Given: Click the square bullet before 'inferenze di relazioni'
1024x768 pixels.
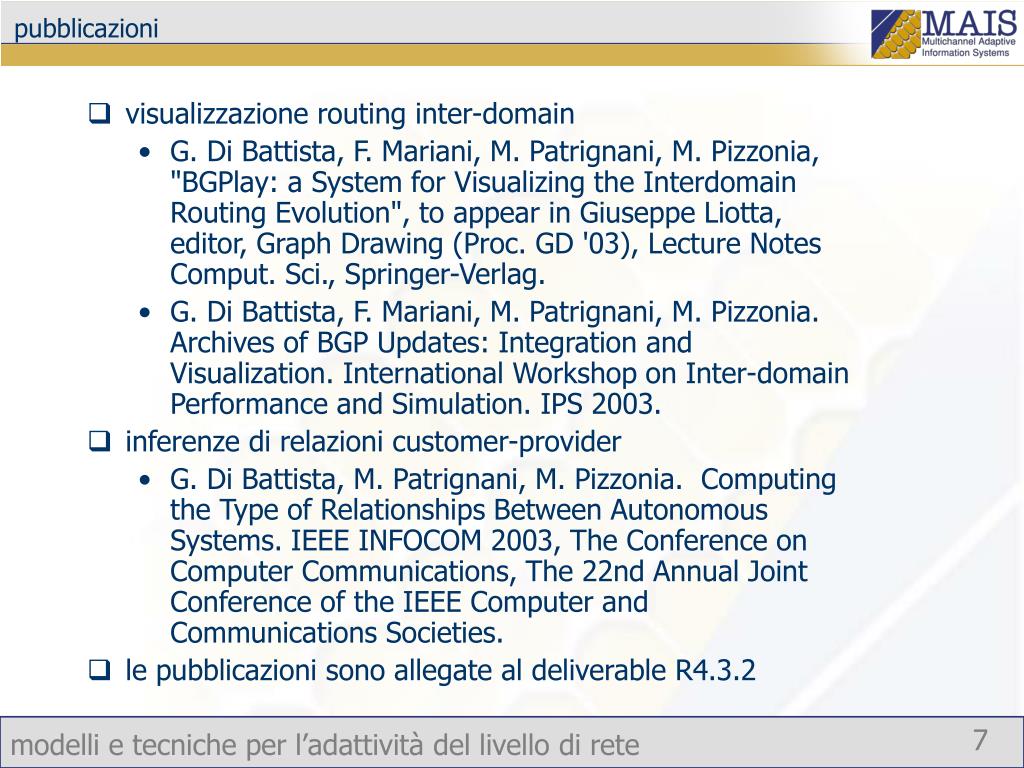Looking at the screenshot, I should coord(99,441).
